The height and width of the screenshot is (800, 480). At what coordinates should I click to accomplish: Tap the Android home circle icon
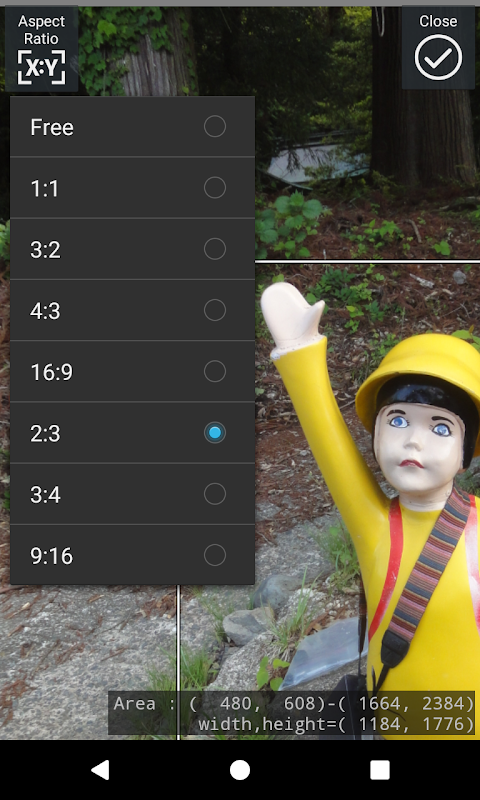click(240, 770)
